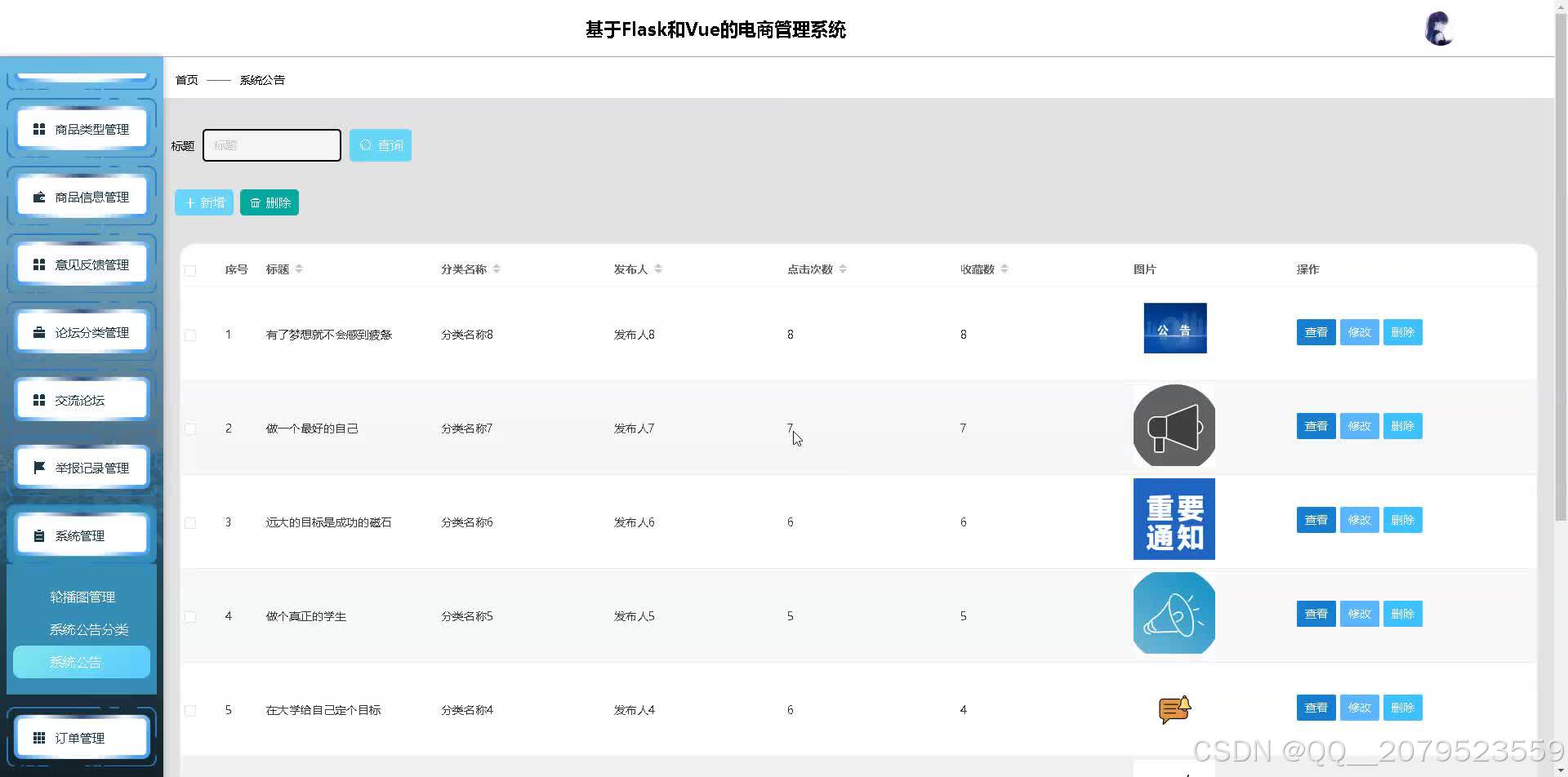Open the orange chat bell image in row 5
The width and height of the screenshot is (1568, 777).
pos(1174,709)
